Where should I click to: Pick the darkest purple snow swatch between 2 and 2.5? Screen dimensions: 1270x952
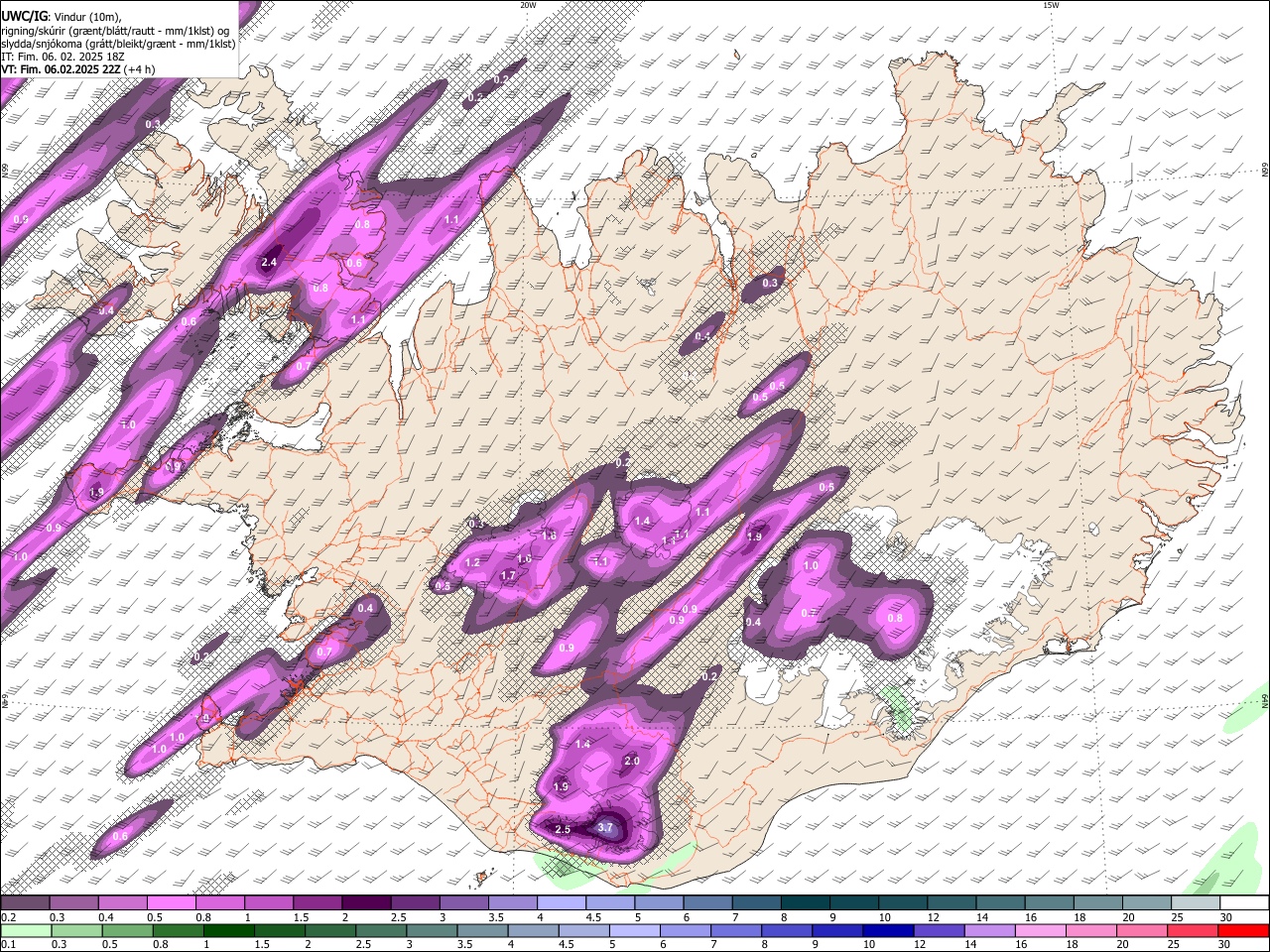click(x=366, y=902)
